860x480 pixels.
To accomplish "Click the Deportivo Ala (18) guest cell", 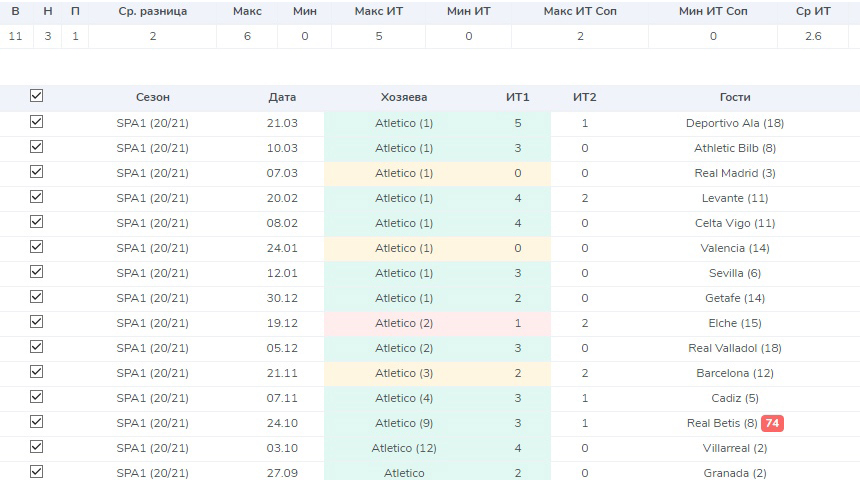I will tap(734, 123).
